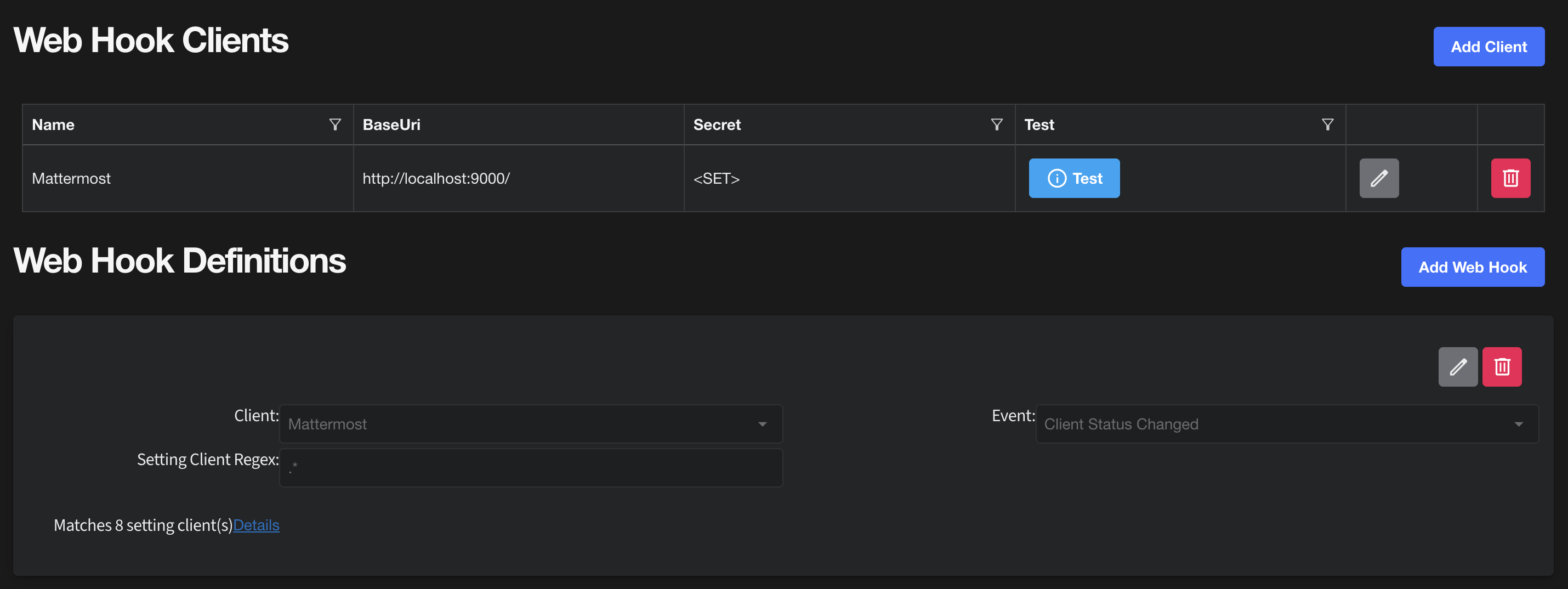Open the Details link for matched clients
The width and height of the screenshot is (1568, 589).
(x=256, y=525)
